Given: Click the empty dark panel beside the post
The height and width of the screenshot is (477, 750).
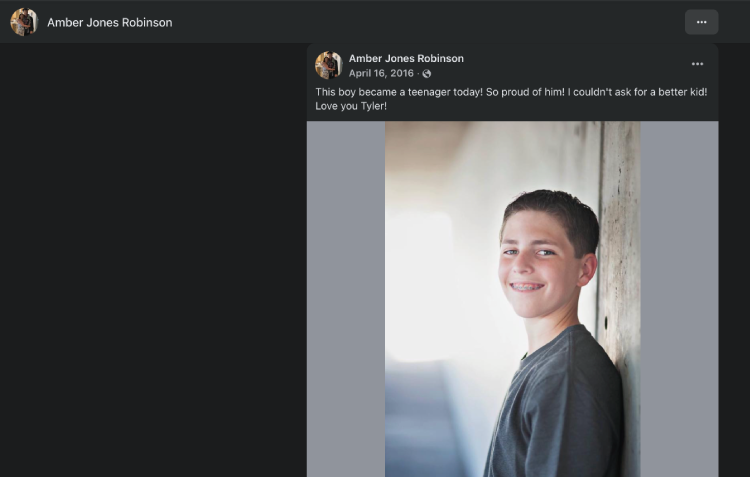Looking at the screenshot, I should coord(153,260).
